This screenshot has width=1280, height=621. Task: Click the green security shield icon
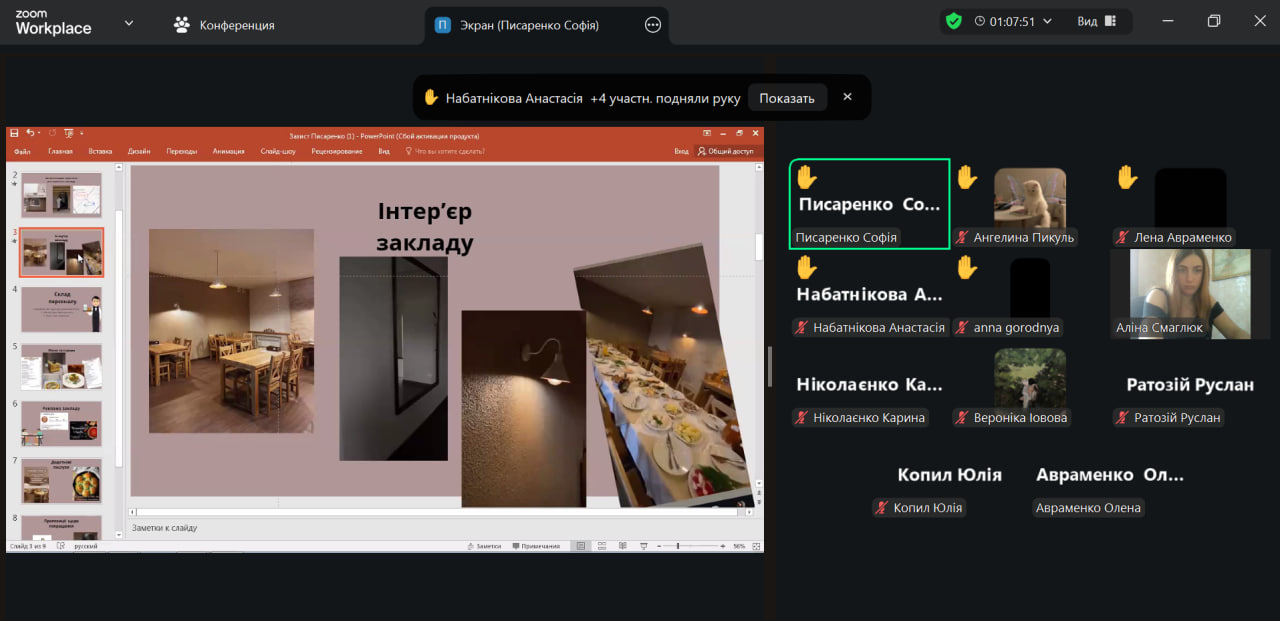(x=954, y=21)
